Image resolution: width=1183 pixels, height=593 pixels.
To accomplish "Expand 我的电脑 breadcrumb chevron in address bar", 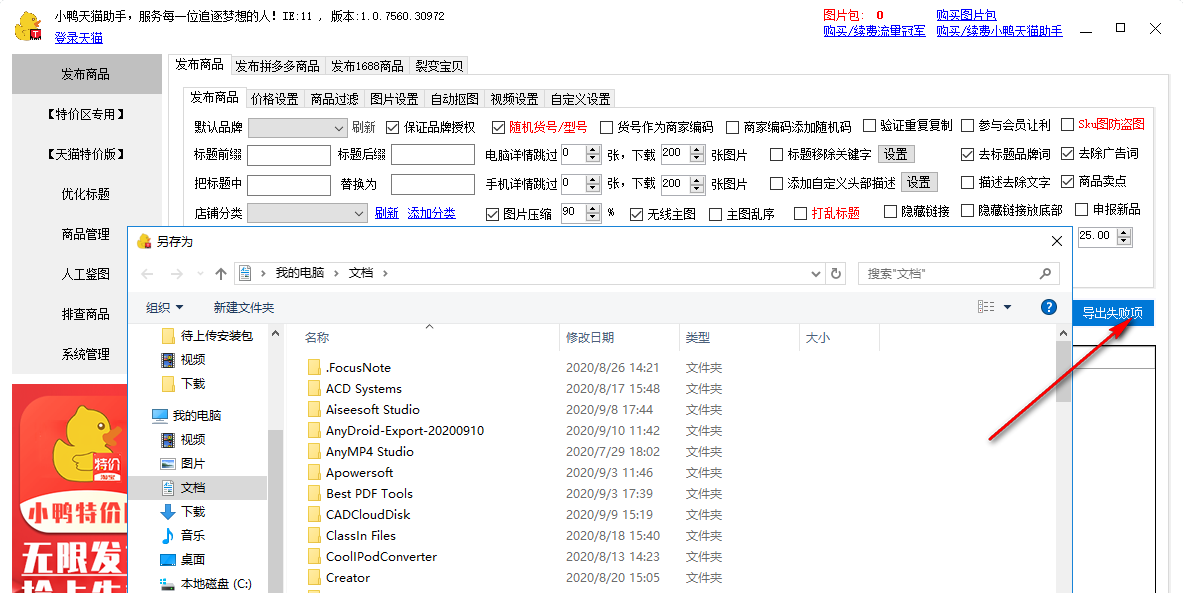I will [x=336, y=273].
